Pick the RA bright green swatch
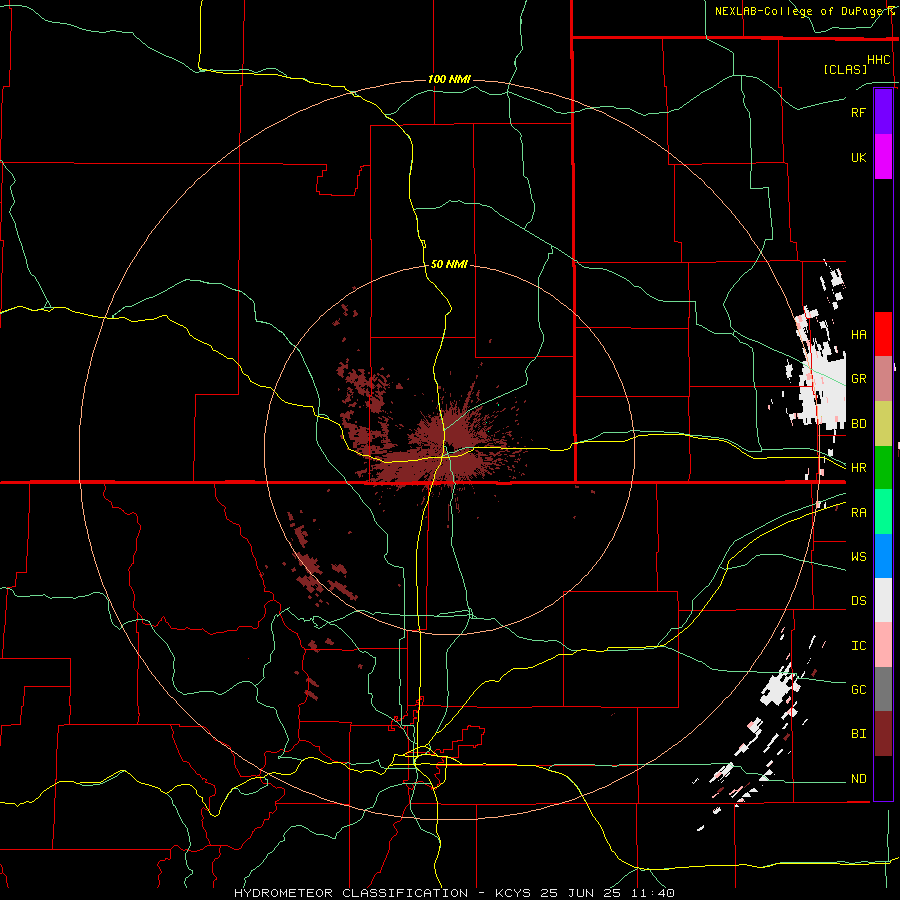Screen dimensions: 900x900 coord(883,512)
